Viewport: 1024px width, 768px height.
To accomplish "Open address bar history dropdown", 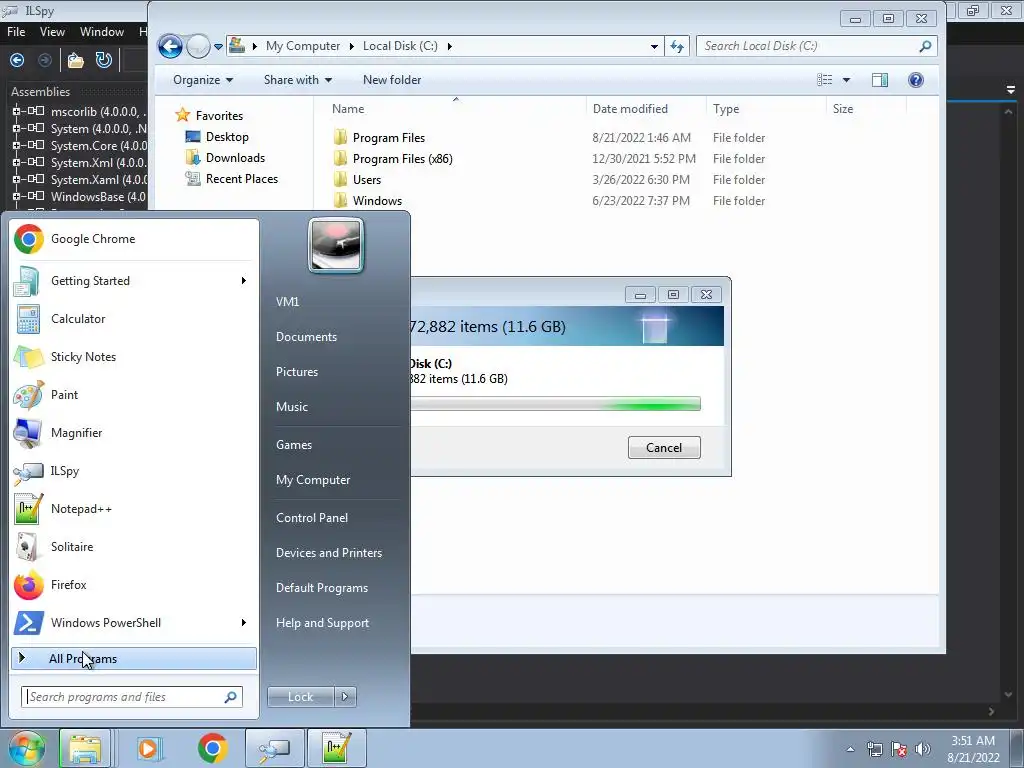I will (x=654, y=46).
